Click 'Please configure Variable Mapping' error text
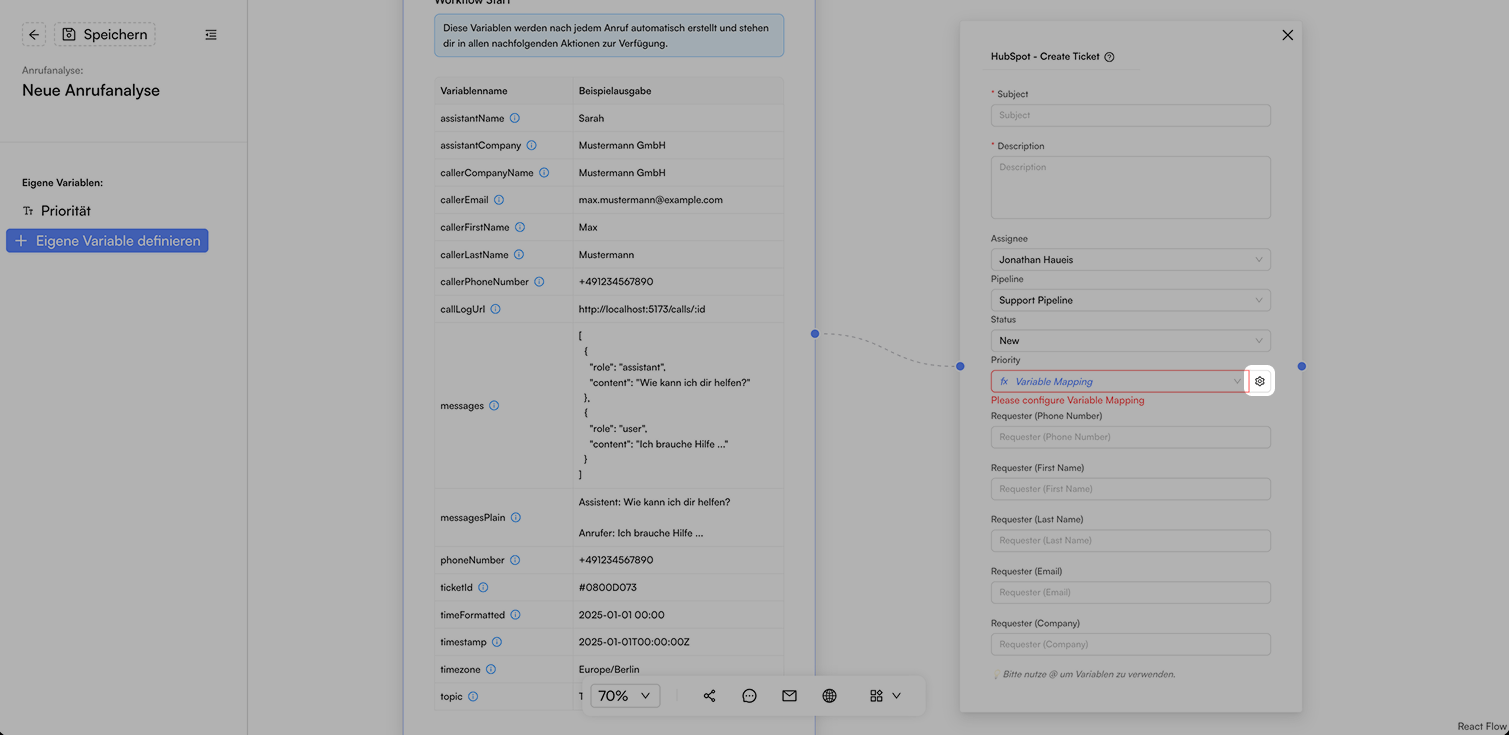The height and width of the screenshot is (735, 1509). 1067,400
